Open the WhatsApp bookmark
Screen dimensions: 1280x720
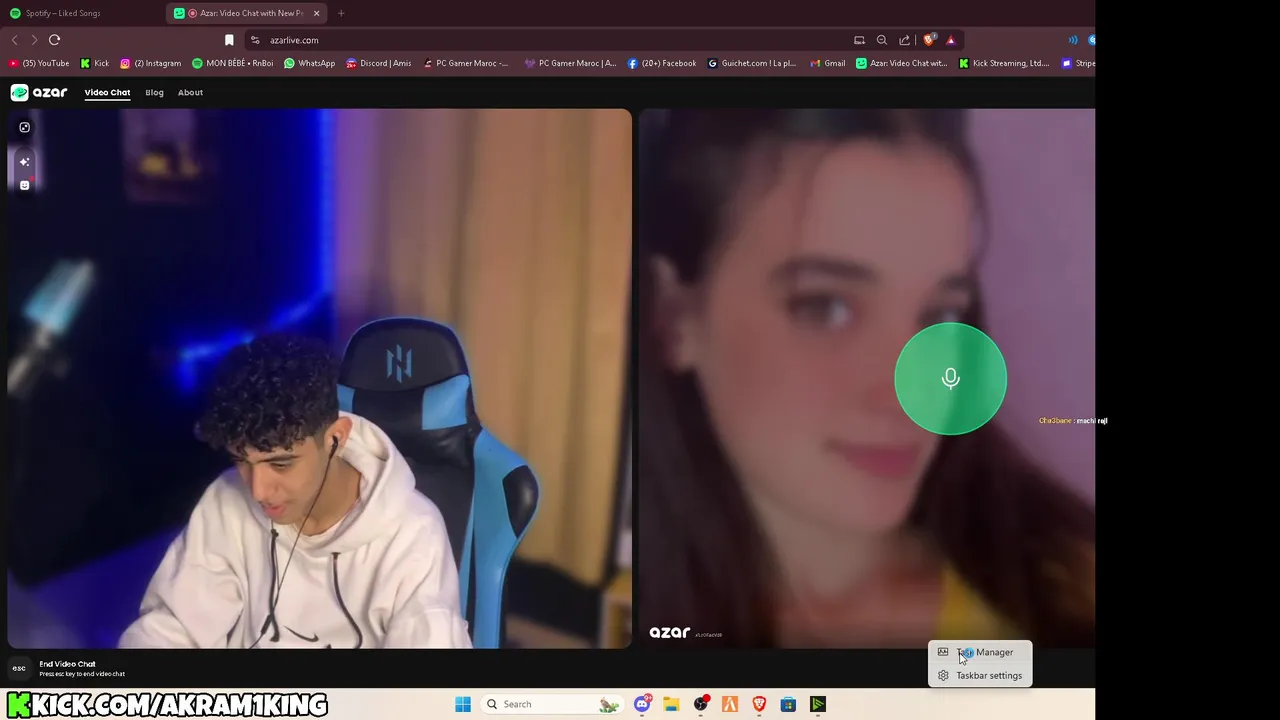[x=309, y=63]
